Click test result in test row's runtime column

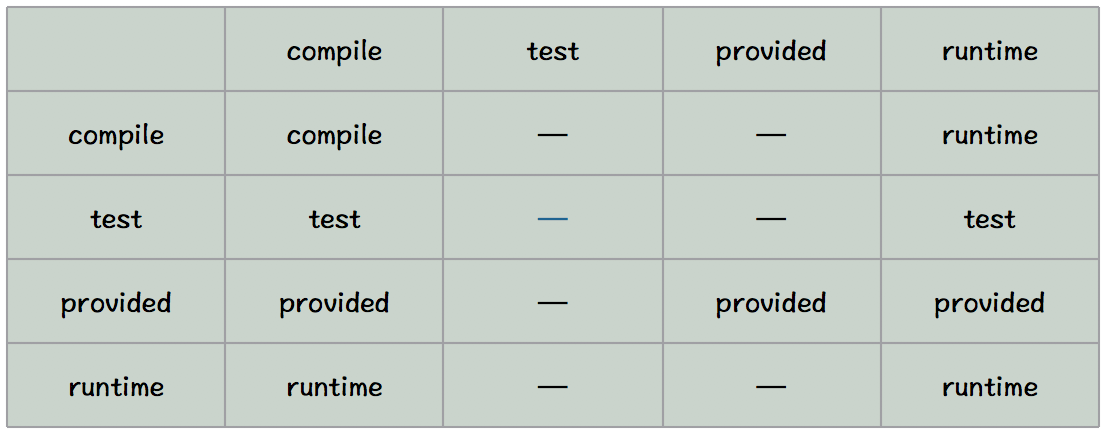pos(990,219)
